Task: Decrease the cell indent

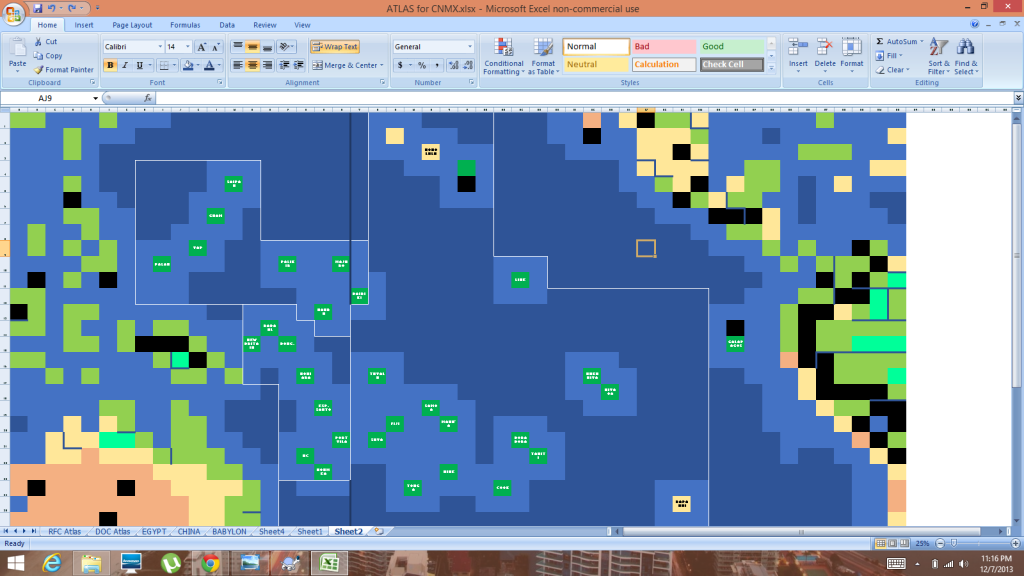Action: coord(284,65)
